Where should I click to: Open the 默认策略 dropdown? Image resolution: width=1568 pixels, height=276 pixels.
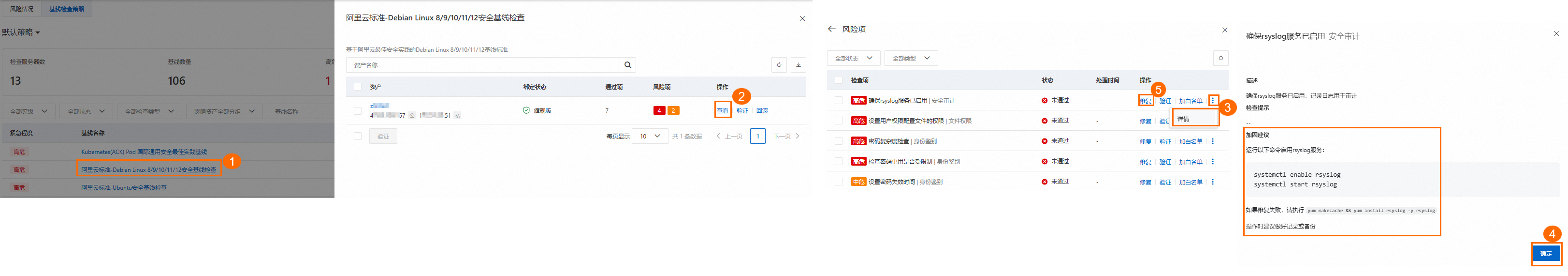[x=21, y=32]
